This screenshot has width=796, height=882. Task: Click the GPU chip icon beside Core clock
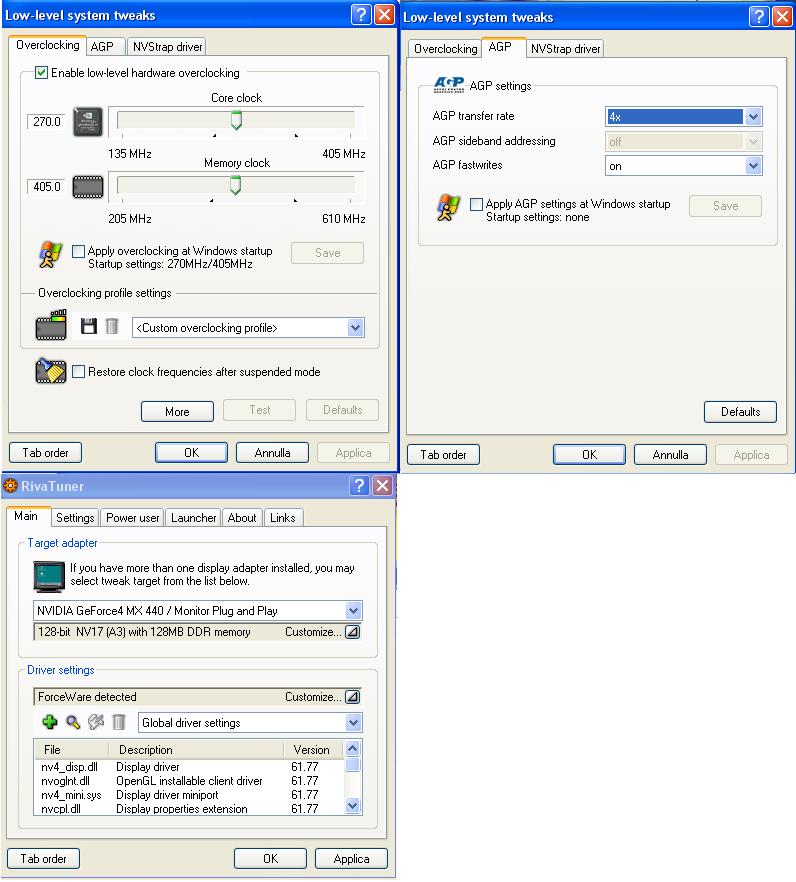coord(88,122)
